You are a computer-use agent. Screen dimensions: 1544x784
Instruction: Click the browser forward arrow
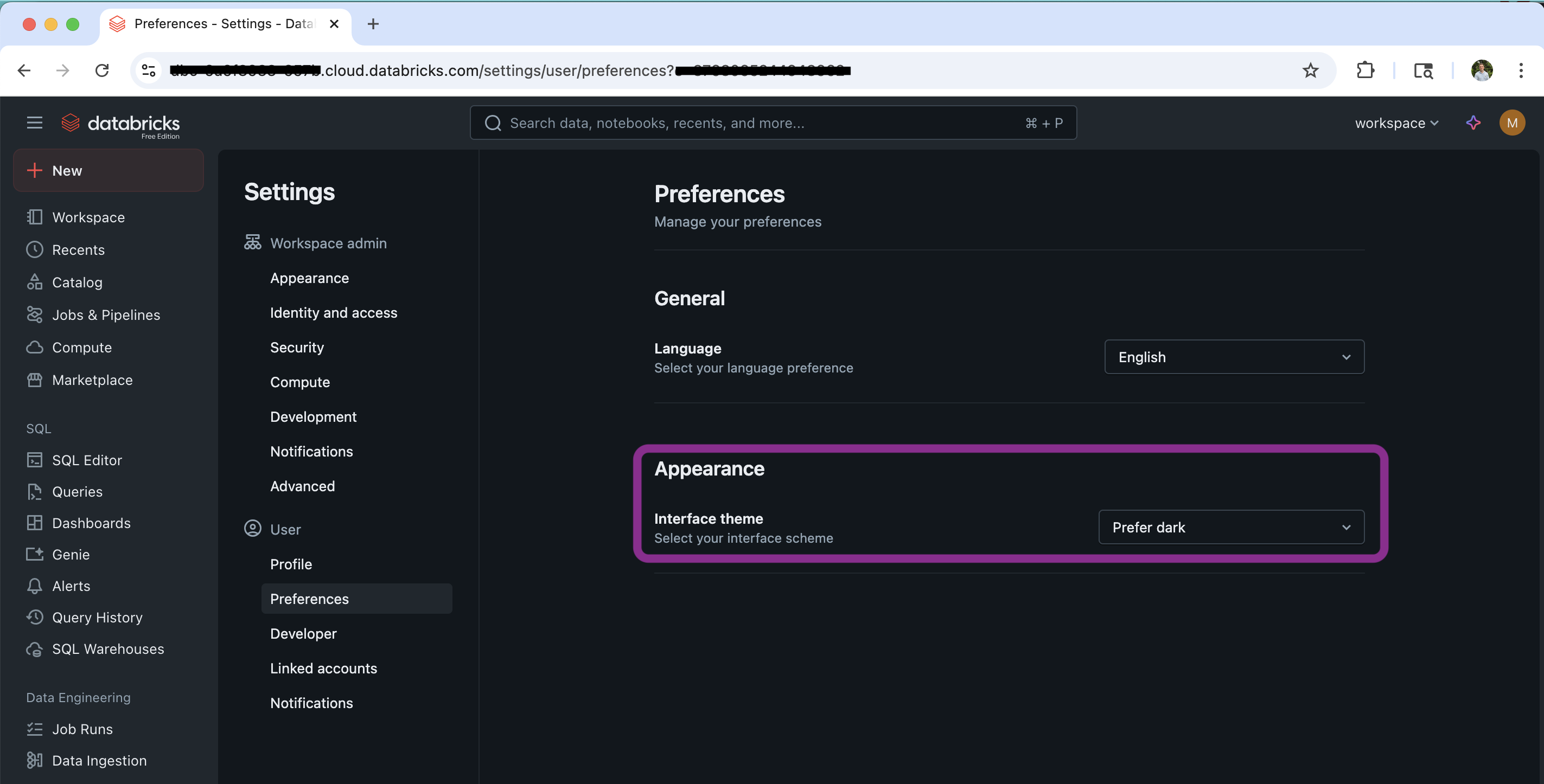click(x=63, y=70)
